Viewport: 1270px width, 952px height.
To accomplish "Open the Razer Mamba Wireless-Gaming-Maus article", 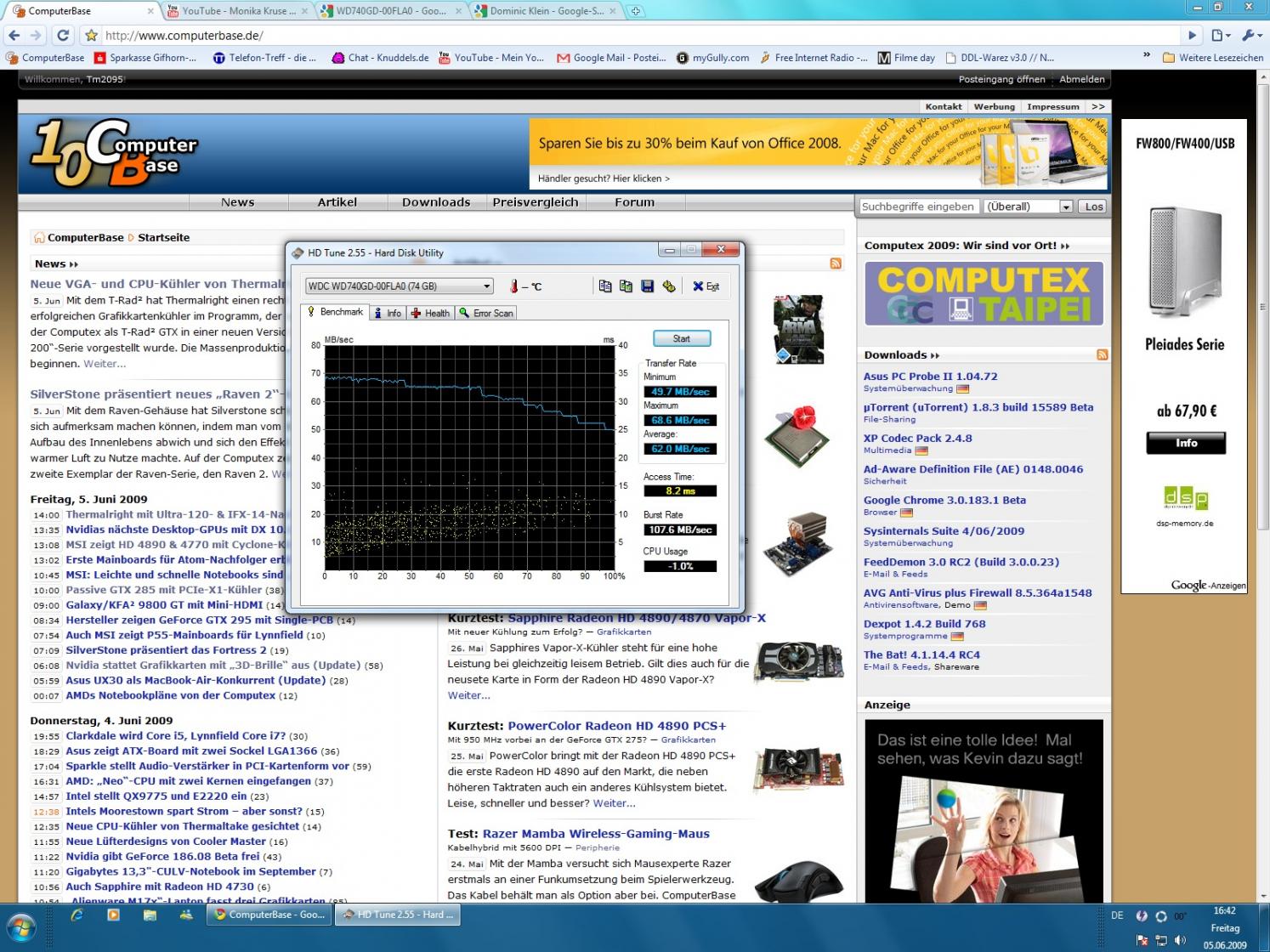I will point(596,834).
